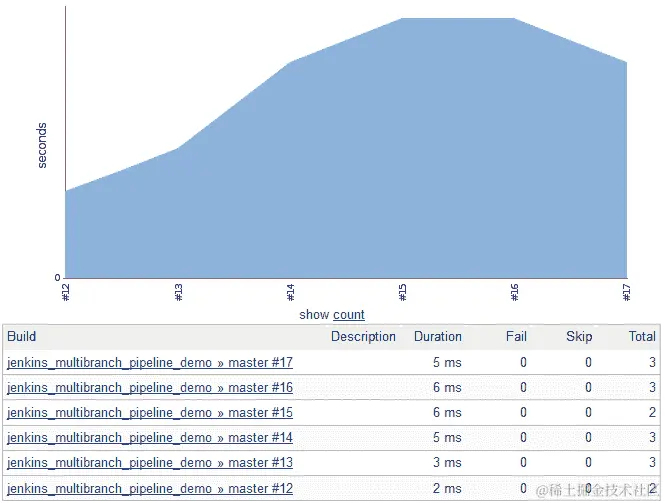This screenshot has height=503, width=665.
Task: Click the 'count' link under the chart
Action: pos(349,315)
